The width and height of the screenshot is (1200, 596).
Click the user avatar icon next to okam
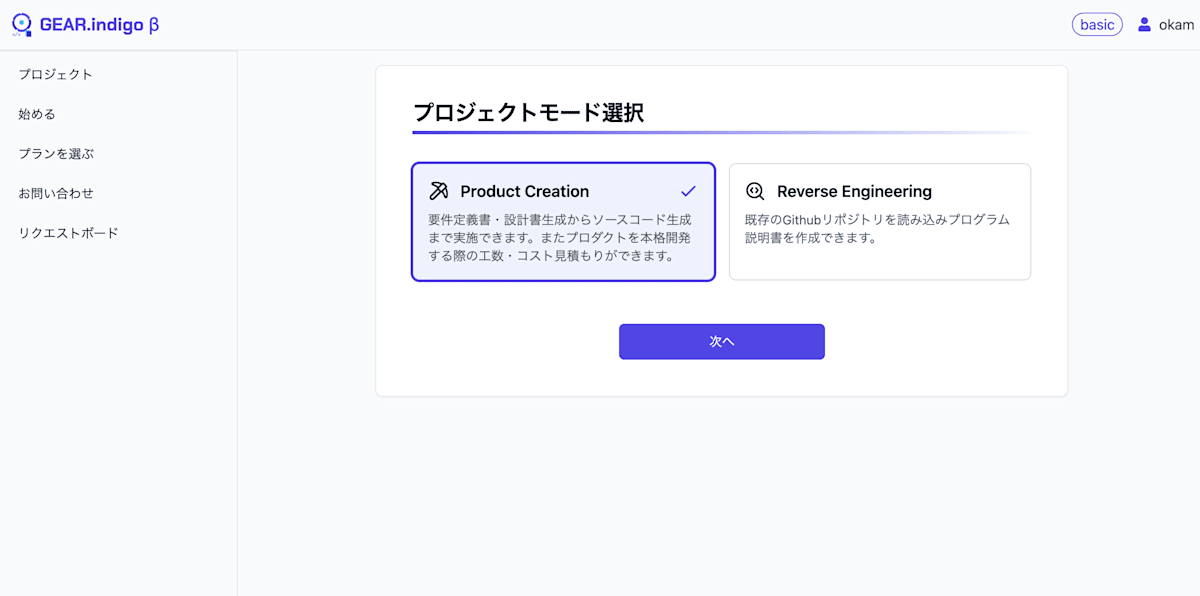(x=1143, y=23)
